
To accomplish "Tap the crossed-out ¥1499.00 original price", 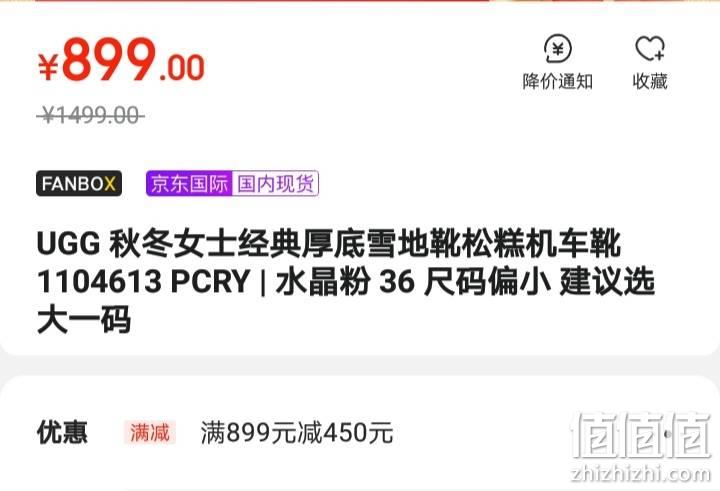I will pos(90,115).
